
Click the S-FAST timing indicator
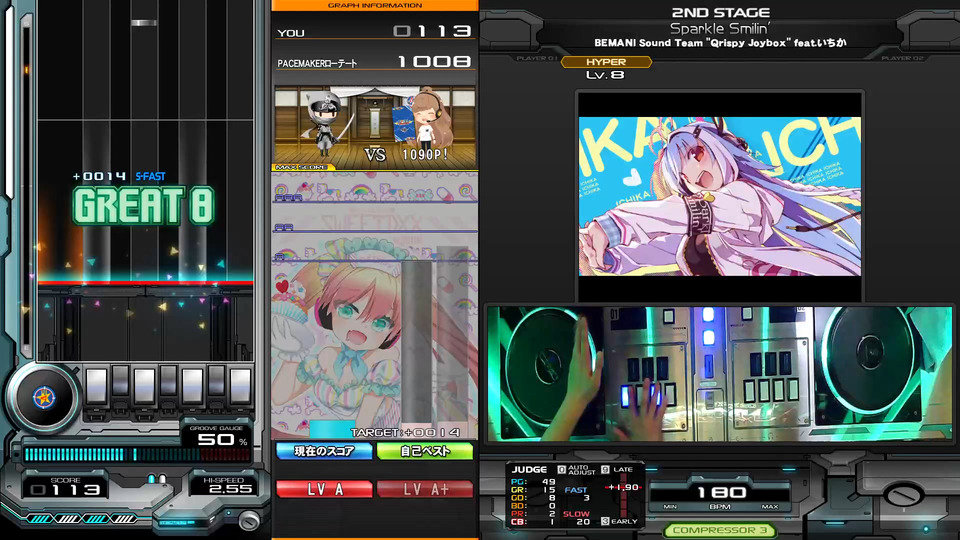[151, 176]
